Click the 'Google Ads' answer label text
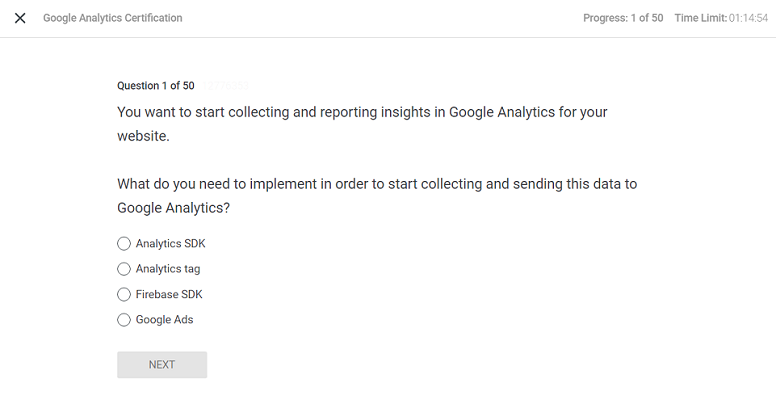The height and width of the screenshot is (400, 776). click(164, 320)
